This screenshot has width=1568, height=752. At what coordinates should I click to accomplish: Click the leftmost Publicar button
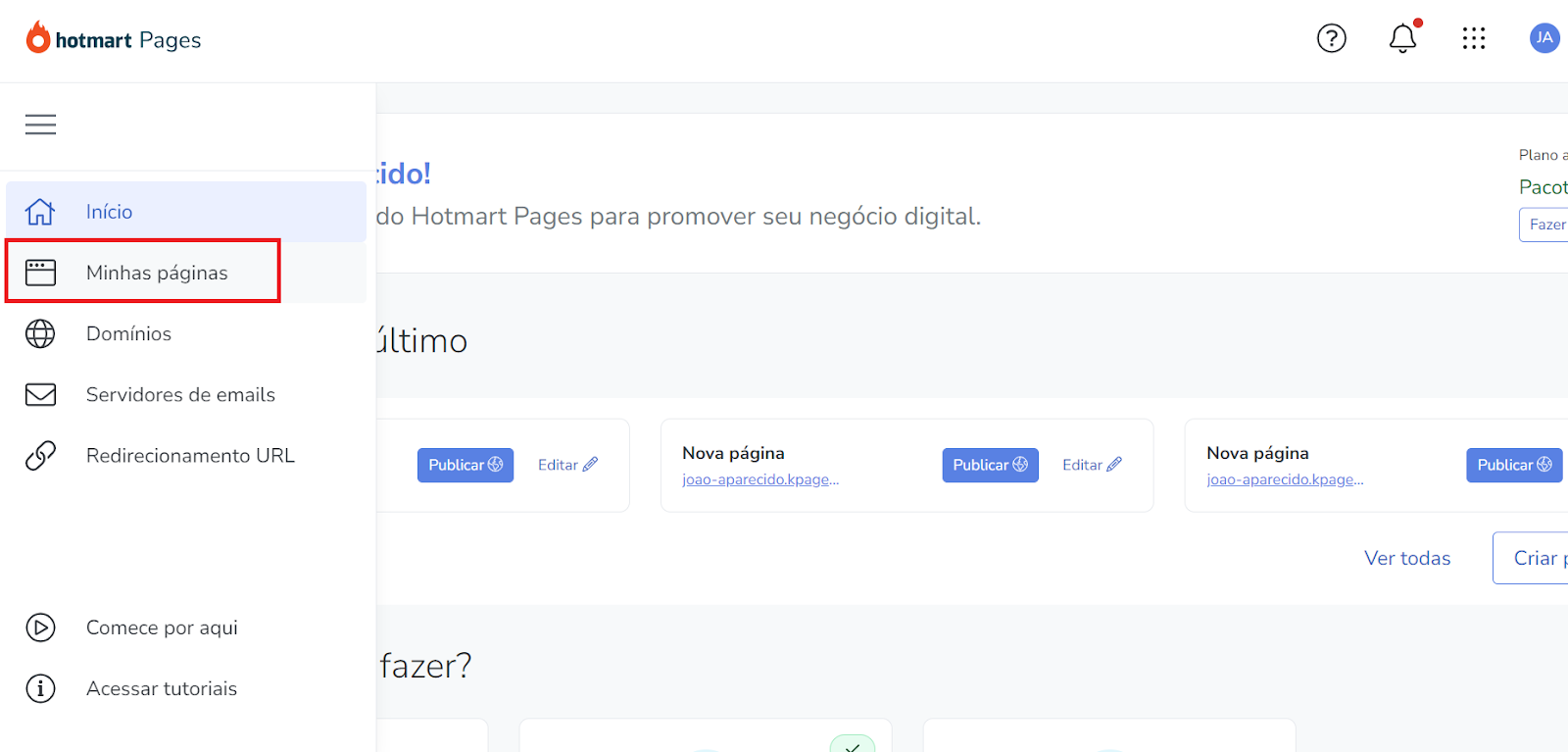coord(465,465)
